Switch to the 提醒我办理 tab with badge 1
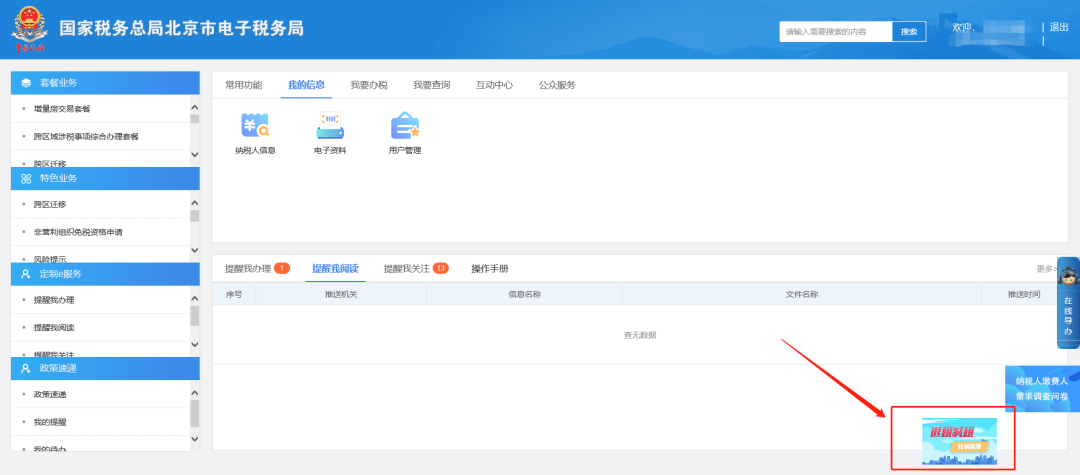 click(x=257, y=268)
